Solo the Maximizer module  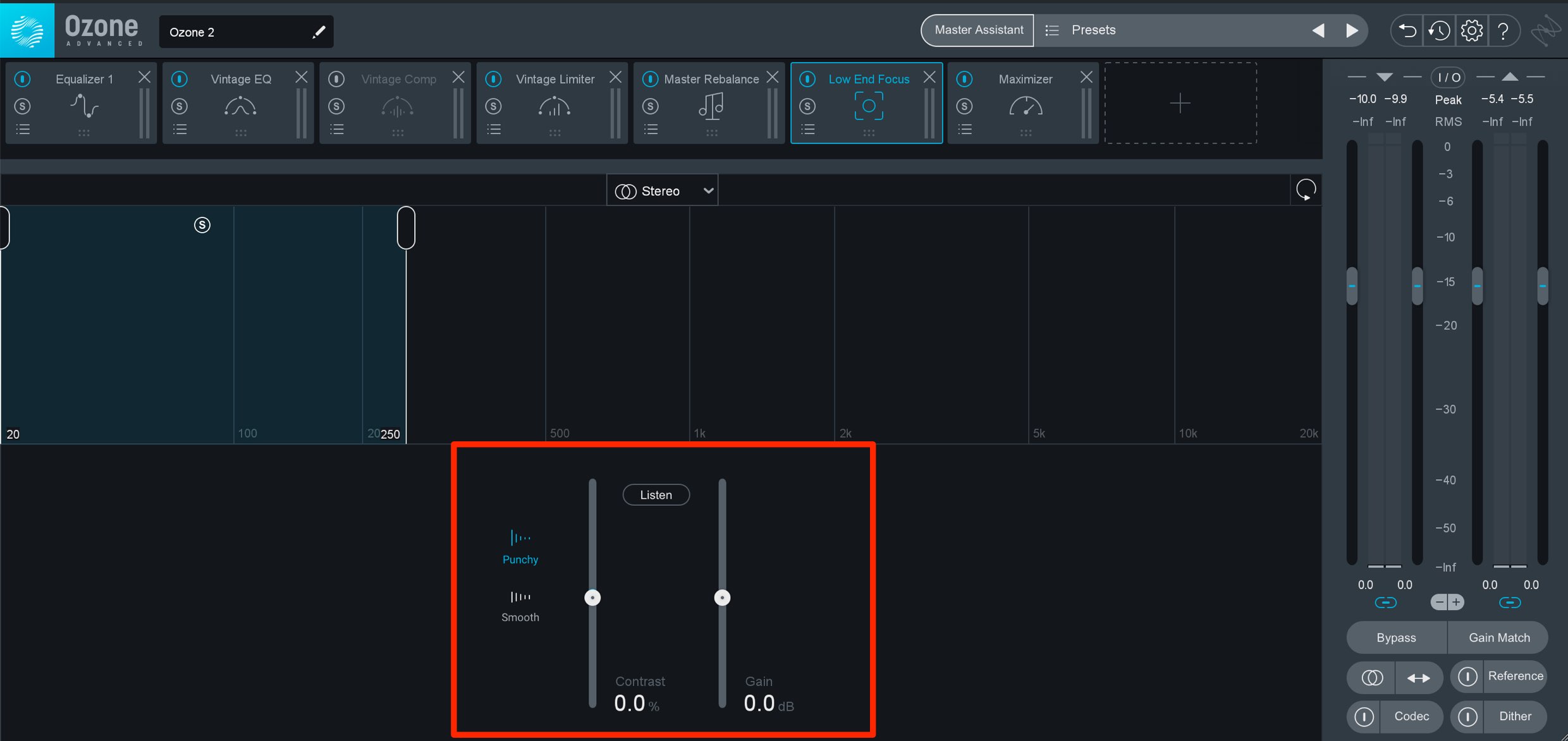[x=964, y=106]
